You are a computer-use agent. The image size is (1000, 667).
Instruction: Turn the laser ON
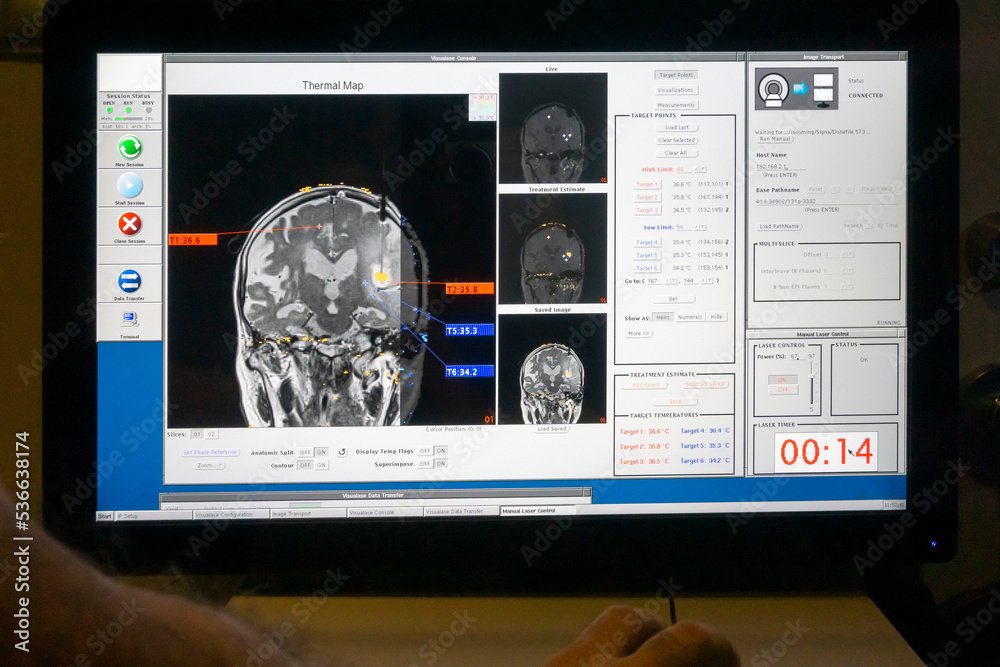(x=783, y=379)
